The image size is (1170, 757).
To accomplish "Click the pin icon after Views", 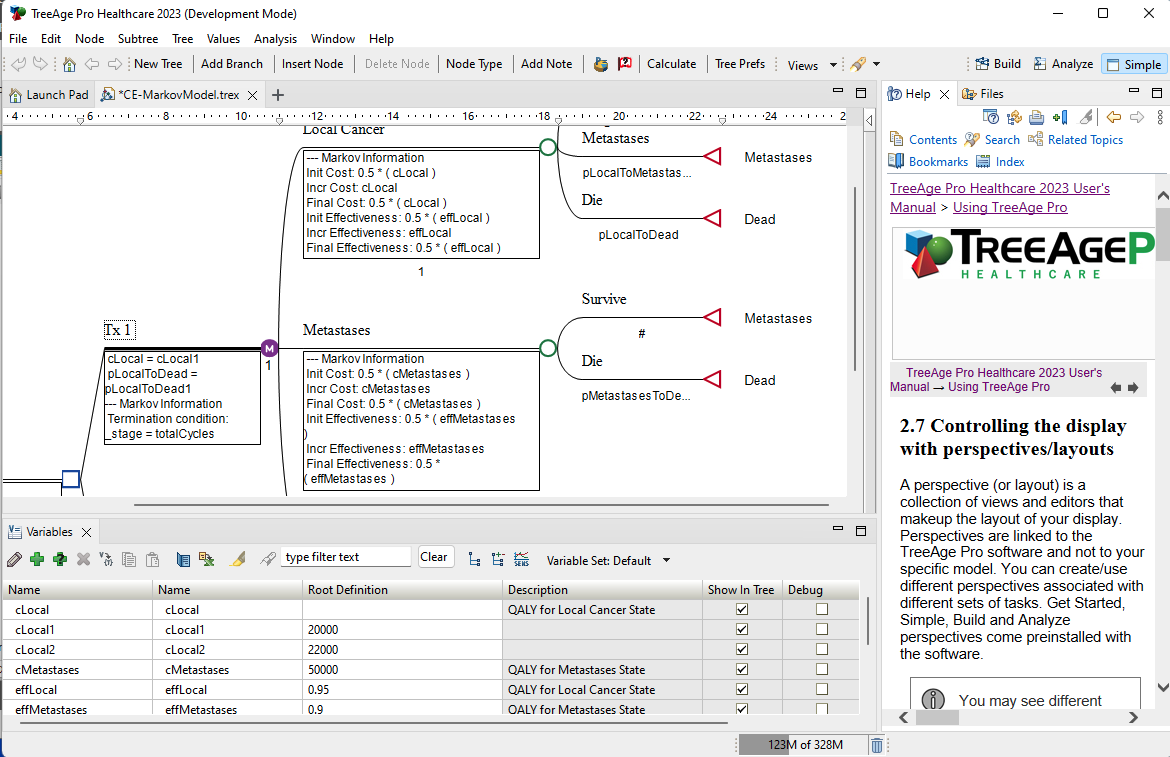I will click(x=858, y=64).
